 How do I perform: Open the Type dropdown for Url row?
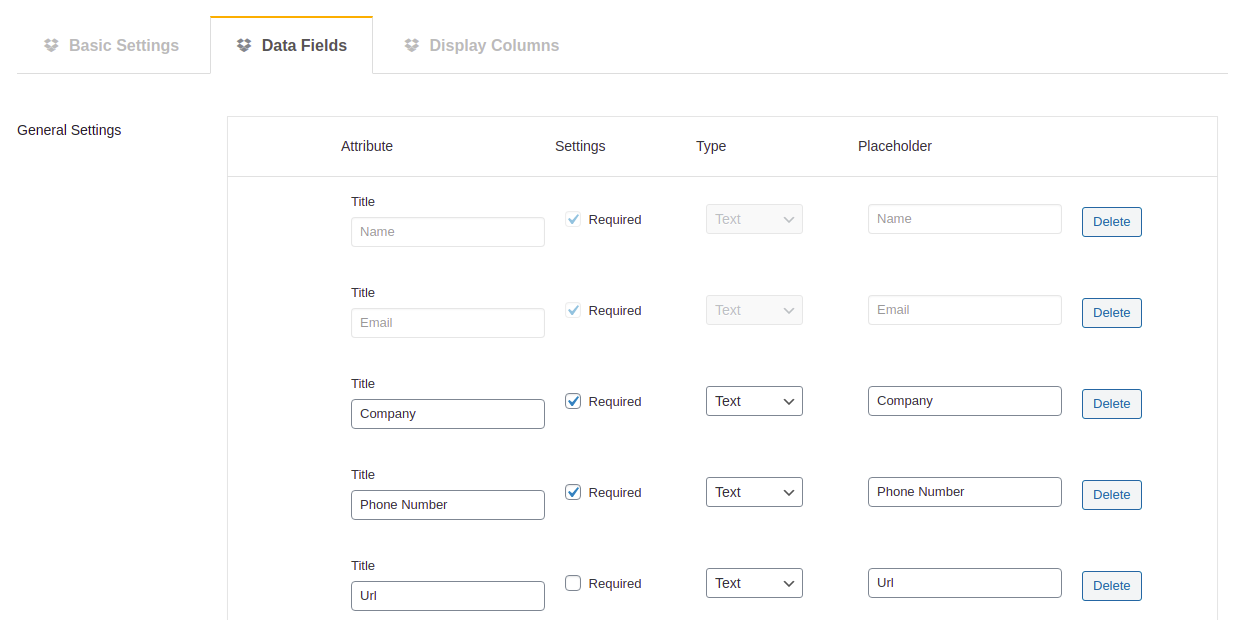[x=754, y=583]
